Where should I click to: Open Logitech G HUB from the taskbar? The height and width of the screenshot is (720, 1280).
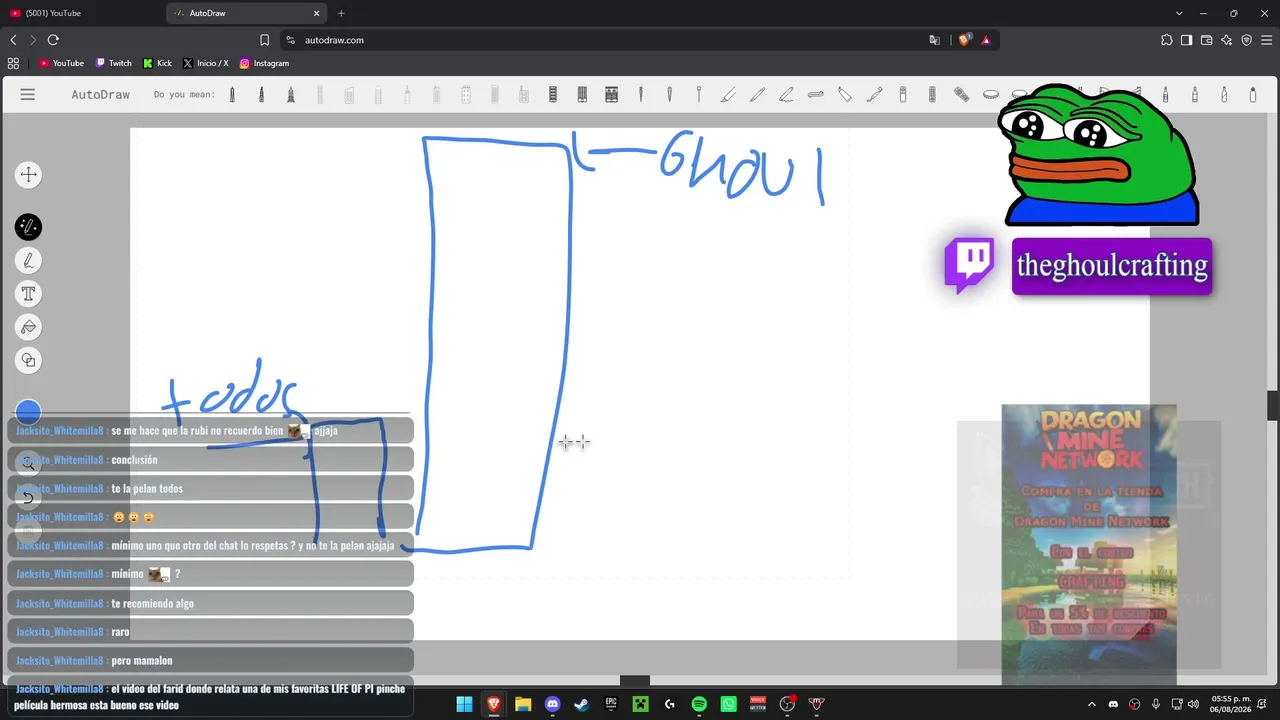(669, 704)
